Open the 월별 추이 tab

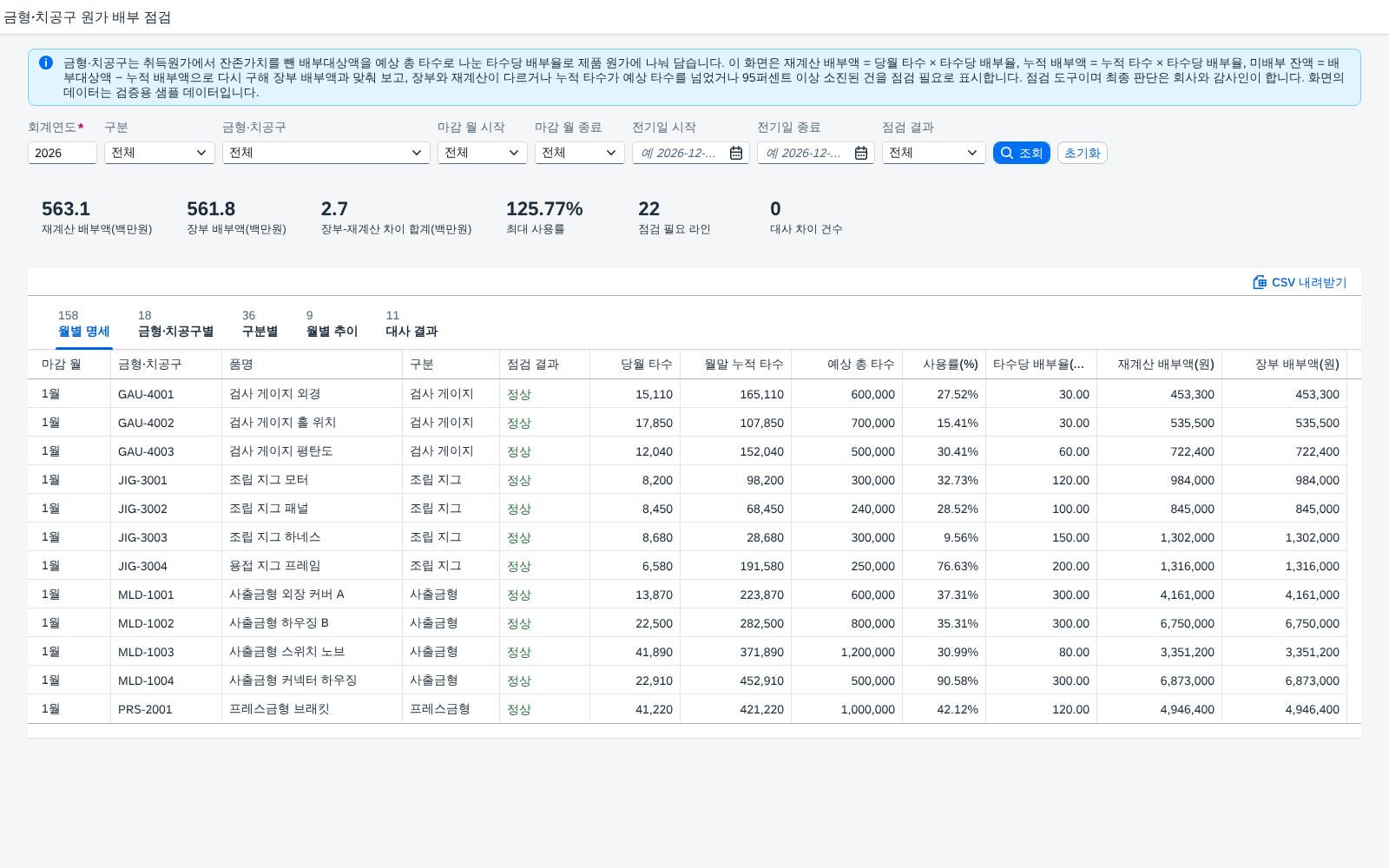pyautogui.click(x=332, y=324)
